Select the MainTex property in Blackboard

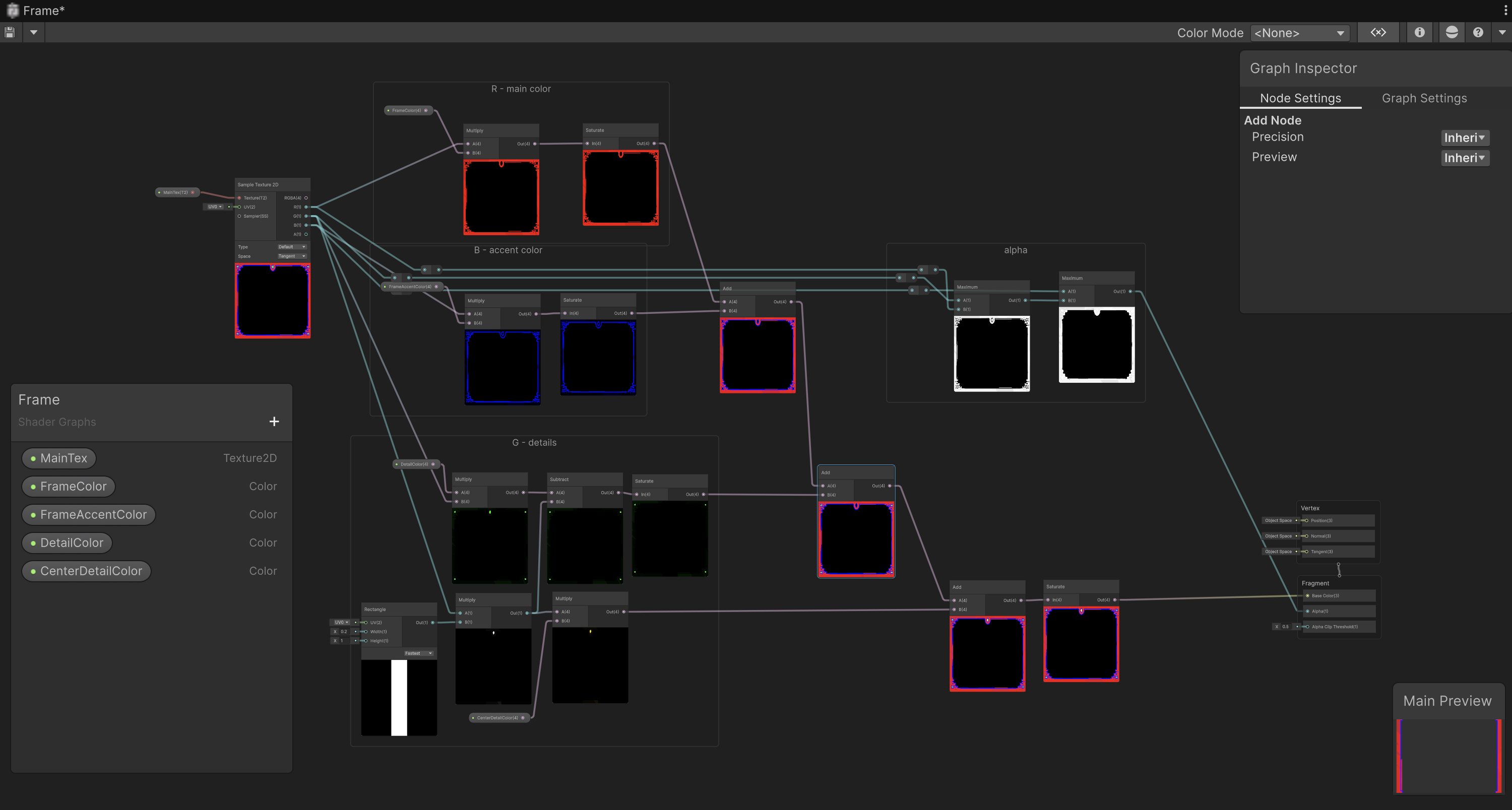pos(58,458)
